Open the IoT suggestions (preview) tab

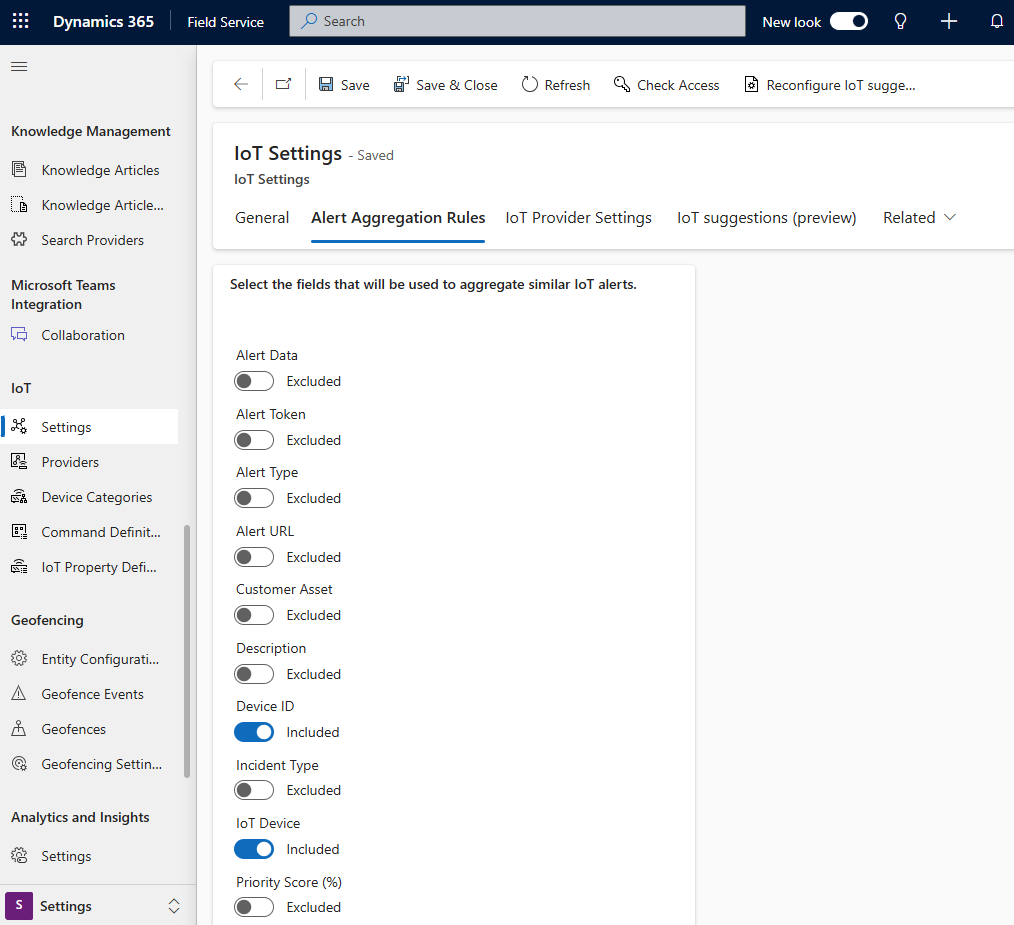pyautogui.click(x=766, y=218)
